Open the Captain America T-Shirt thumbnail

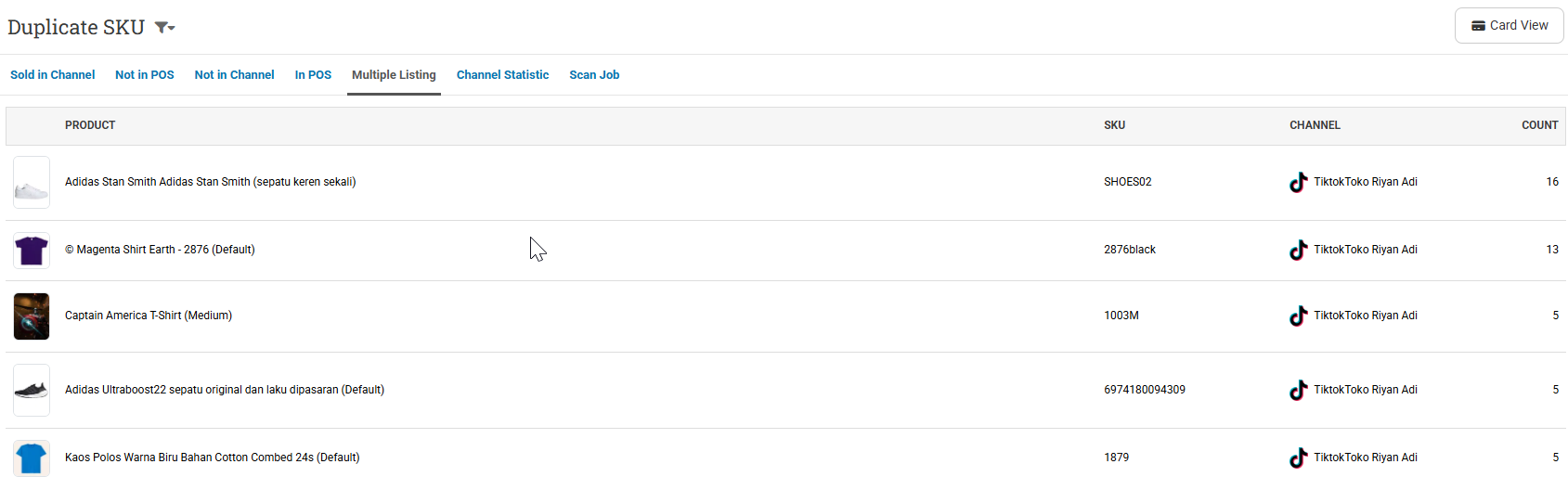32,316
